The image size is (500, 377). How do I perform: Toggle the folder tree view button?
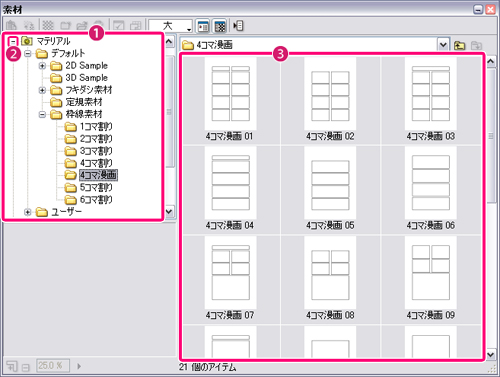coord(203,26)
